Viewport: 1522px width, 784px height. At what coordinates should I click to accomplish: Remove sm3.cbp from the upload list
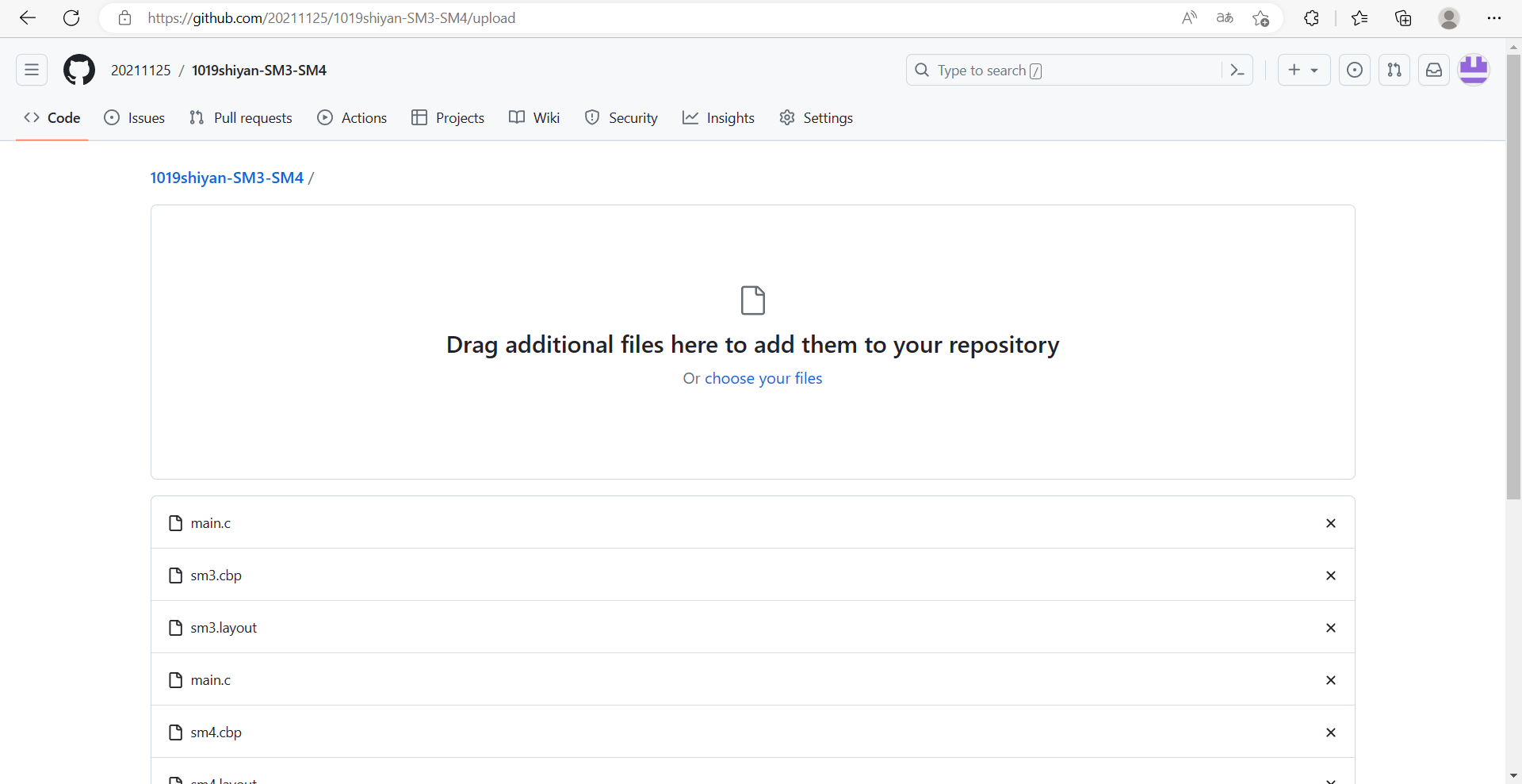(x=1331, y=576)
